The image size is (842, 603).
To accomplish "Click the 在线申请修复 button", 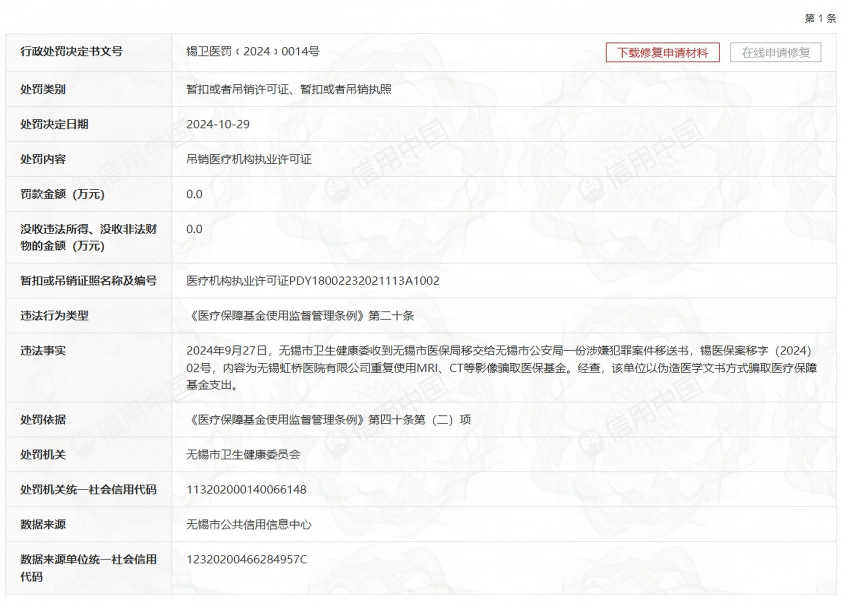I will pyautogui.click(x=775, y=53).
